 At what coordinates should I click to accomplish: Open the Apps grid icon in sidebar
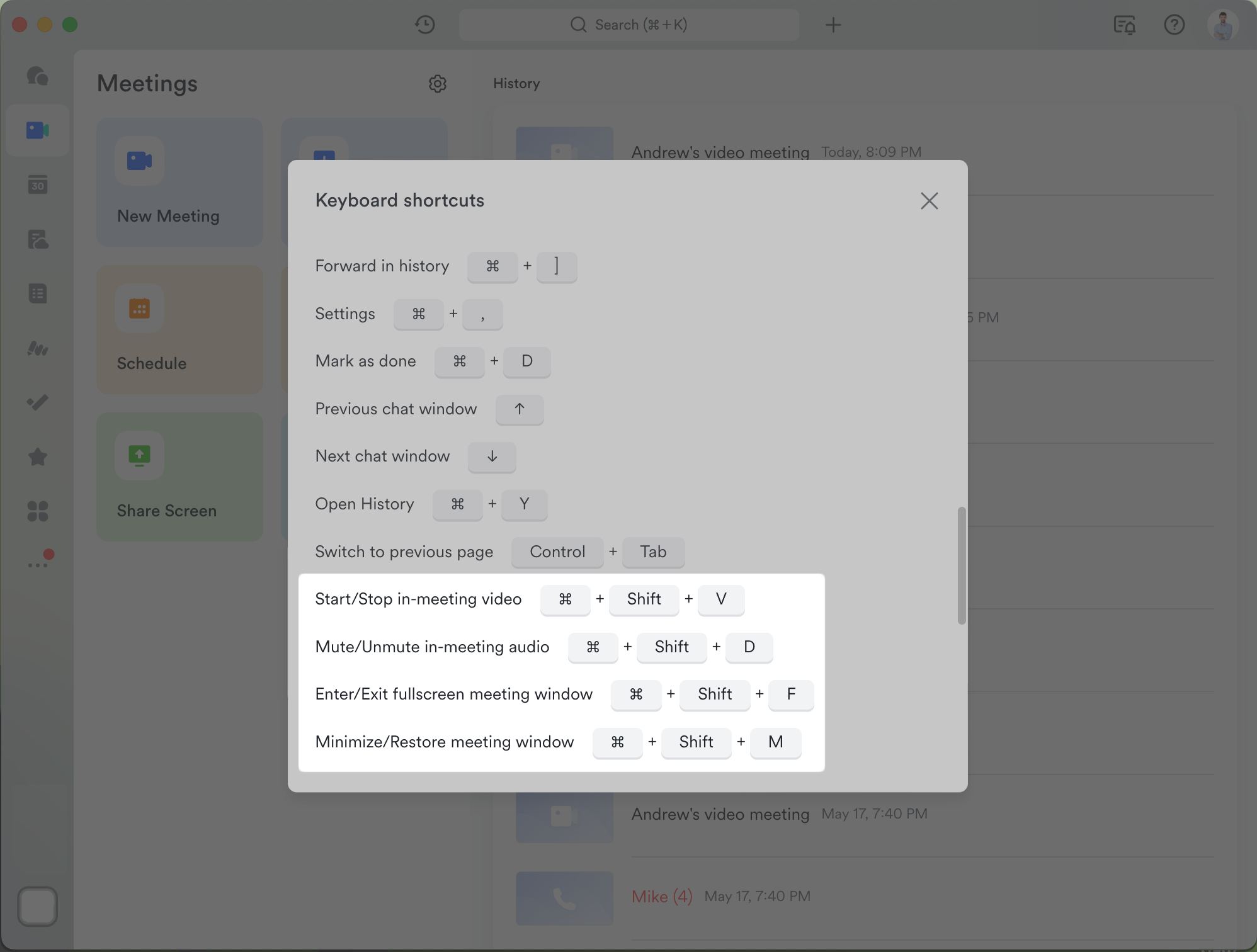(x=38, y=511)
